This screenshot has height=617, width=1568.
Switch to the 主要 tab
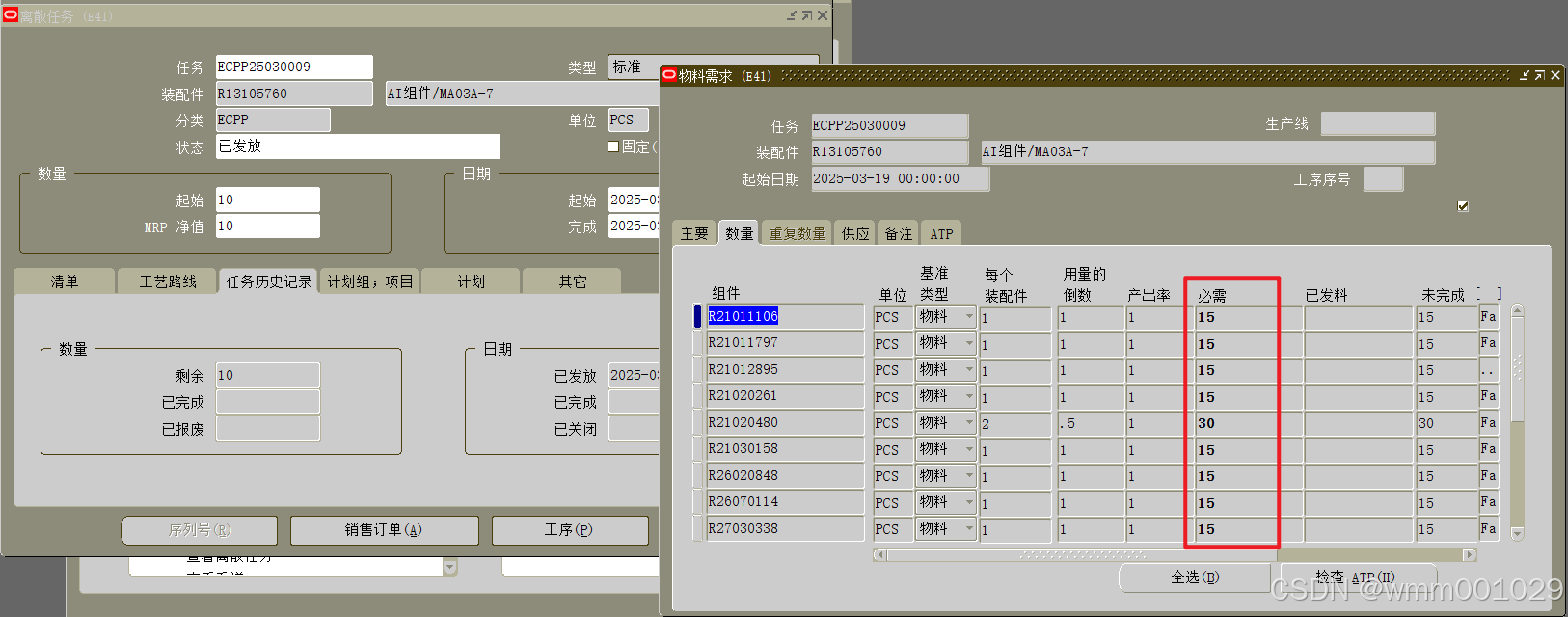point(694,233)
